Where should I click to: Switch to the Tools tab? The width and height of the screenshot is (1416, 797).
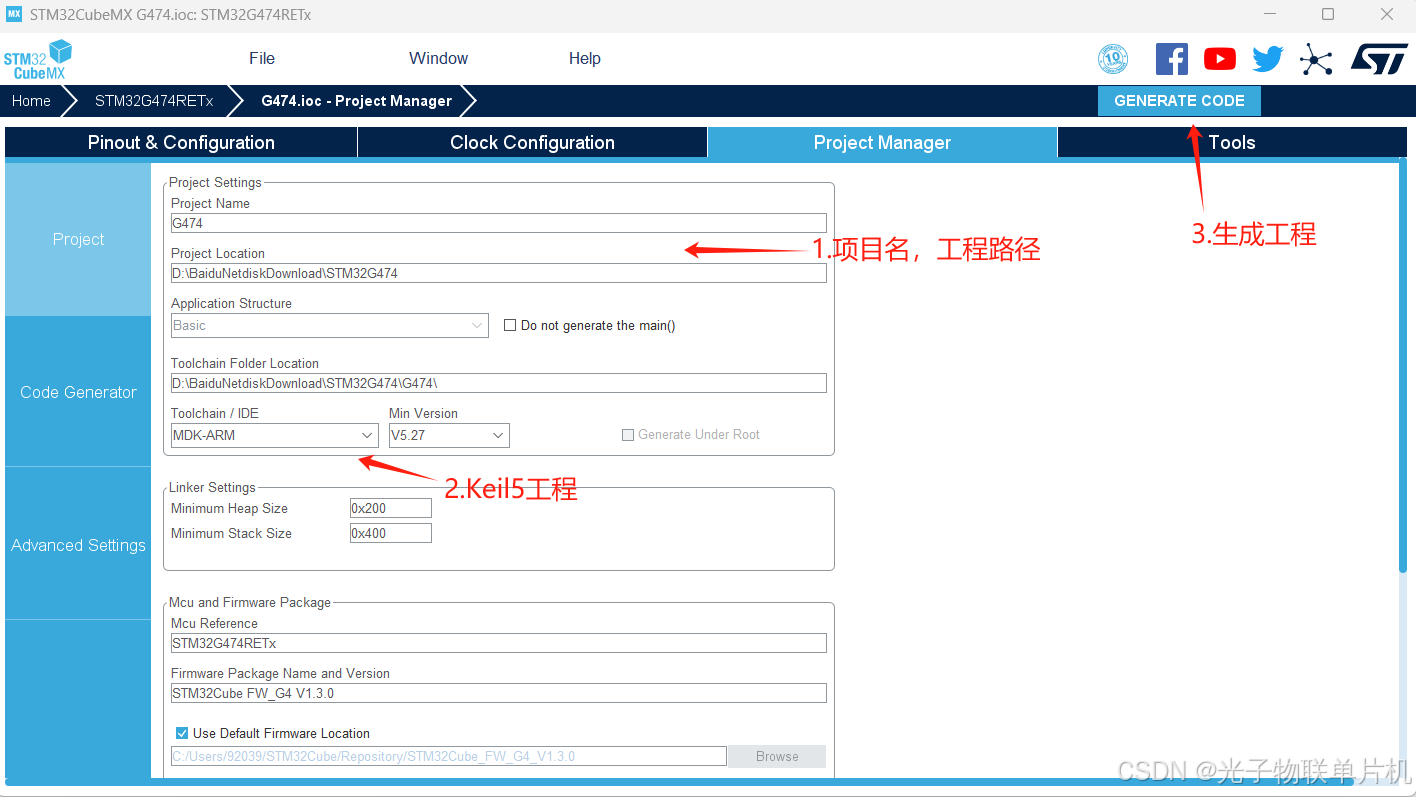tap(1232, 142)
